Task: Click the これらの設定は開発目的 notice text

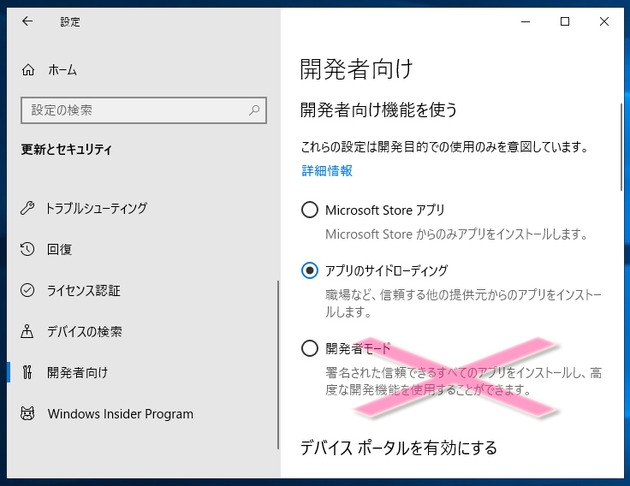Action: pos(444,147)
